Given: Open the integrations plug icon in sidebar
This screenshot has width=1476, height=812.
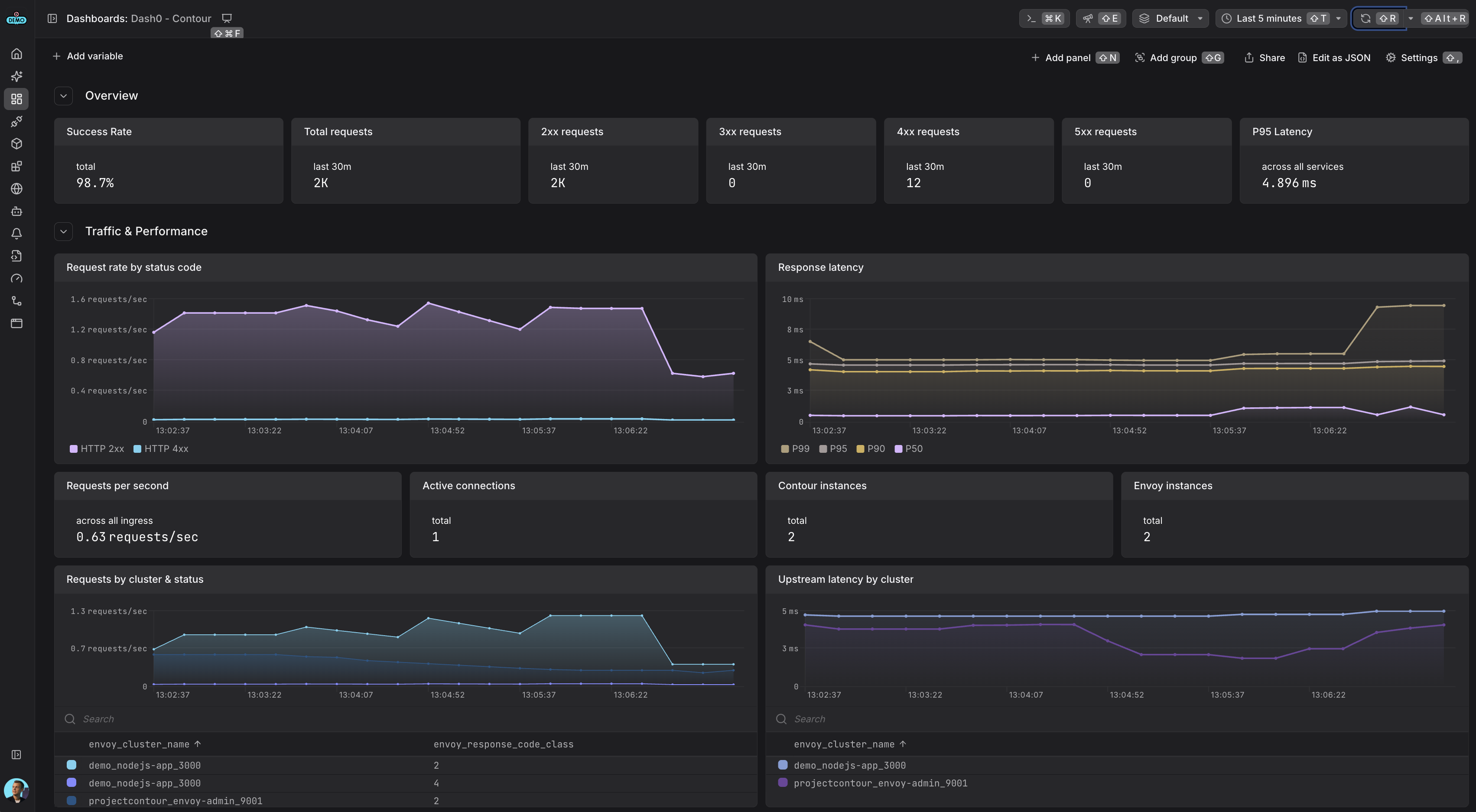Looking at the screenshot, I should [16, 121].
